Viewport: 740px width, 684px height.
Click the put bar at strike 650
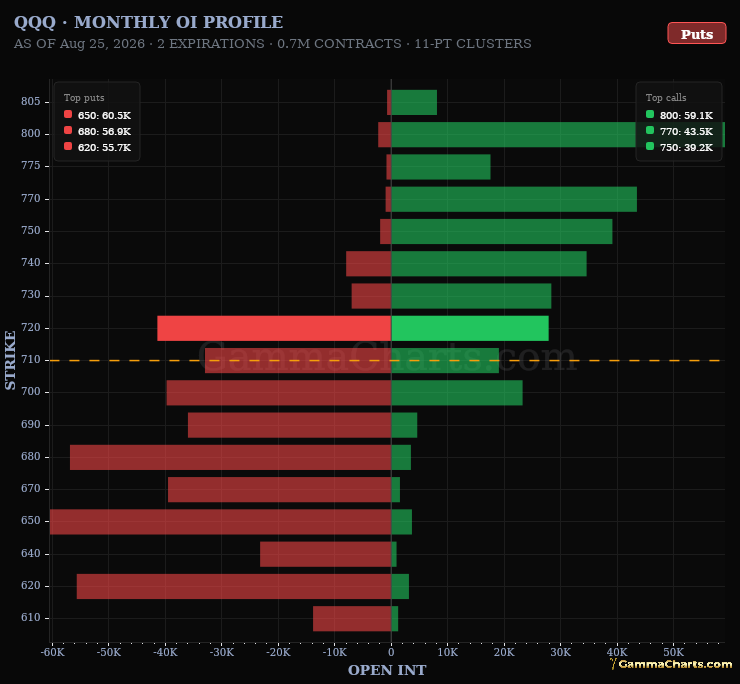tap(220, 522)
